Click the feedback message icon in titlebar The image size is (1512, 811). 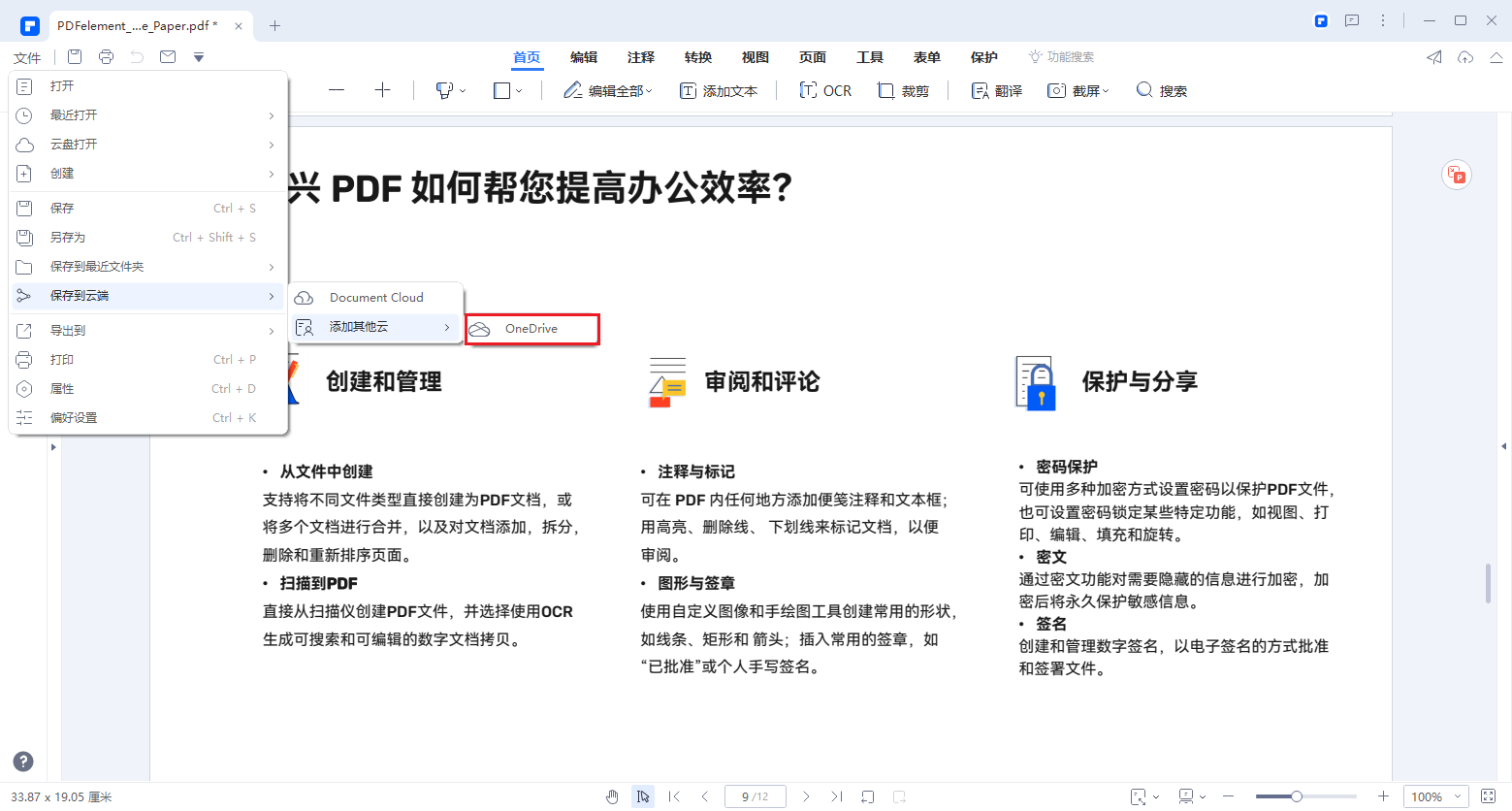(x=1352, y=20)
